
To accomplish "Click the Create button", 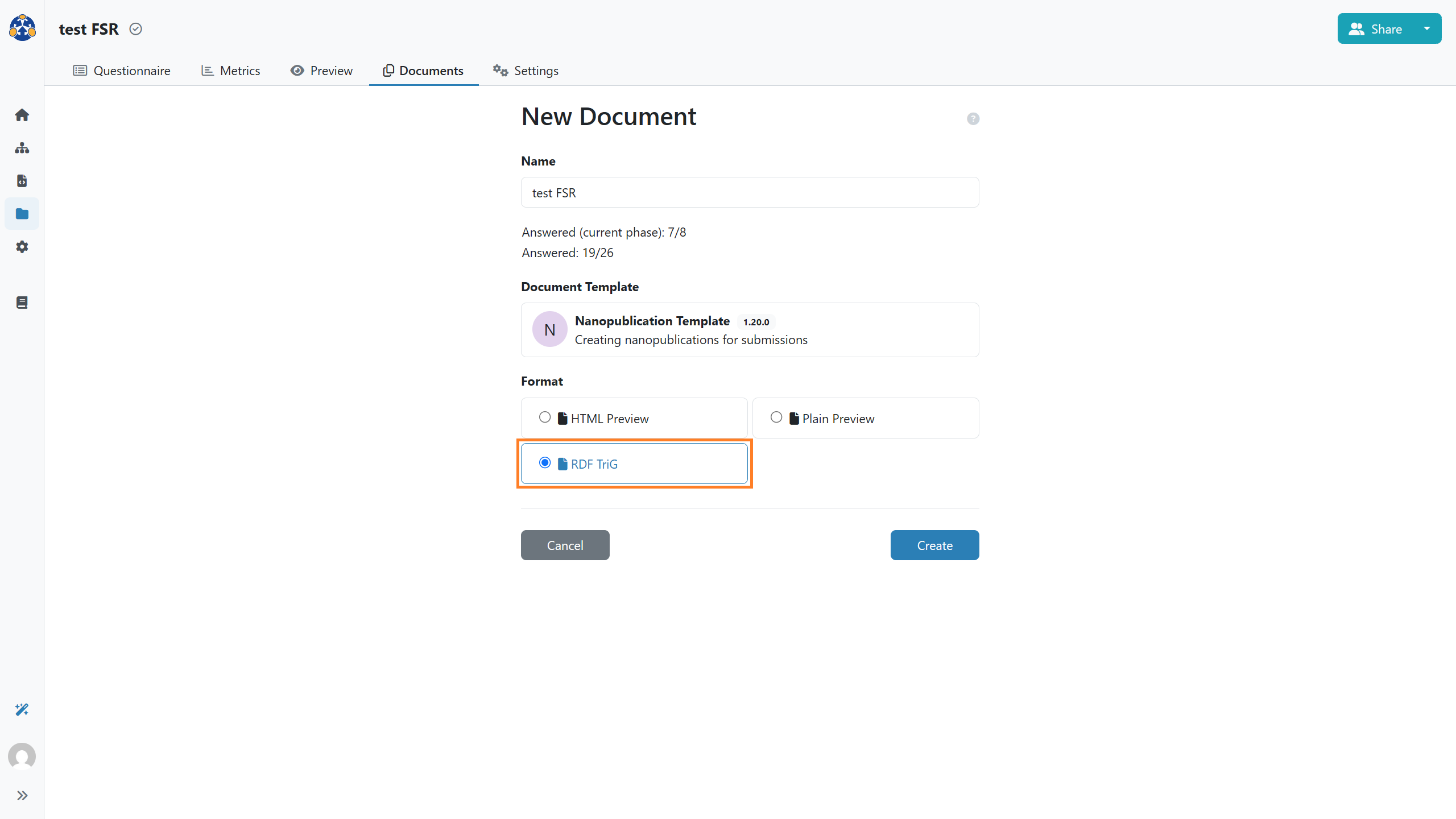I will point(934,545).
